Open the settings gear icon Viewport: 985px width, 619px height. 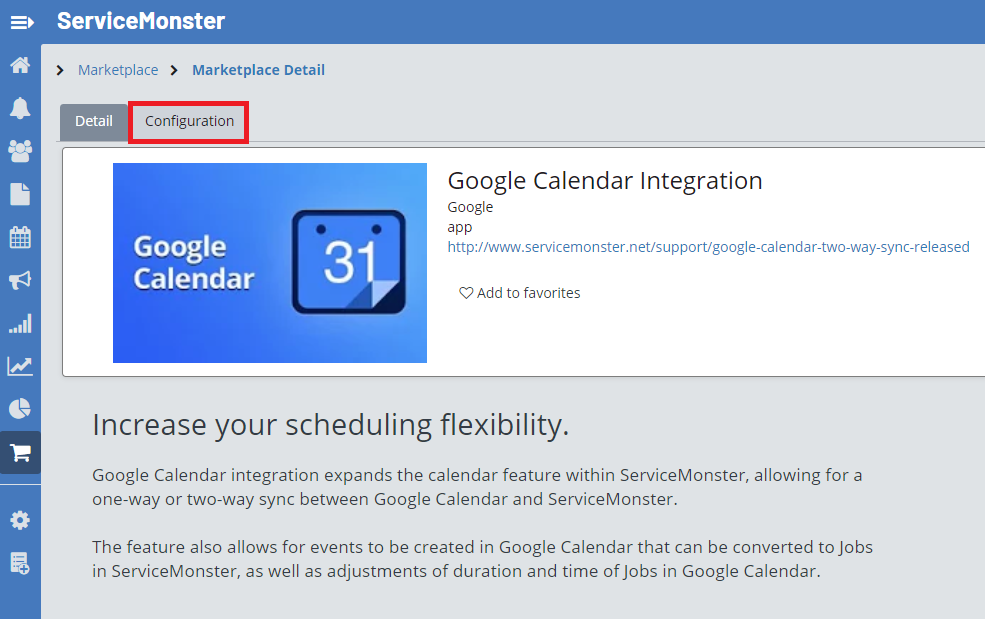(20, 520)
